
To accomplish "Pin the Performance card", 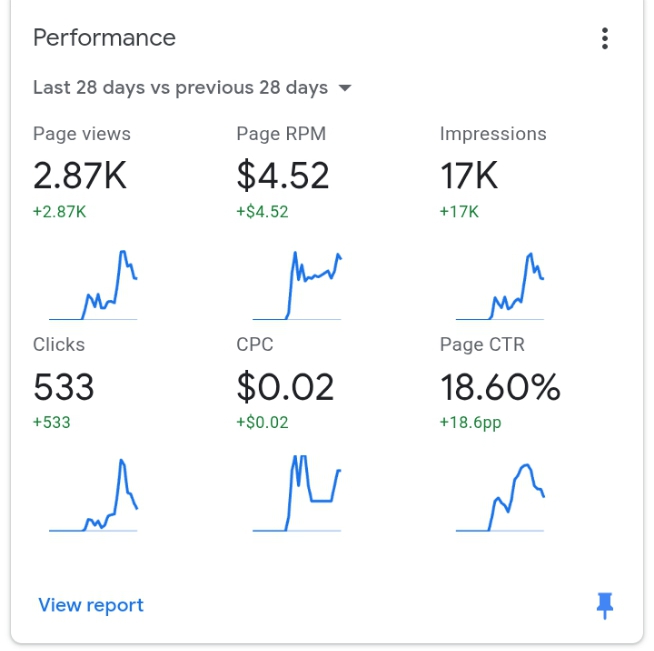I will pos(604,605).
